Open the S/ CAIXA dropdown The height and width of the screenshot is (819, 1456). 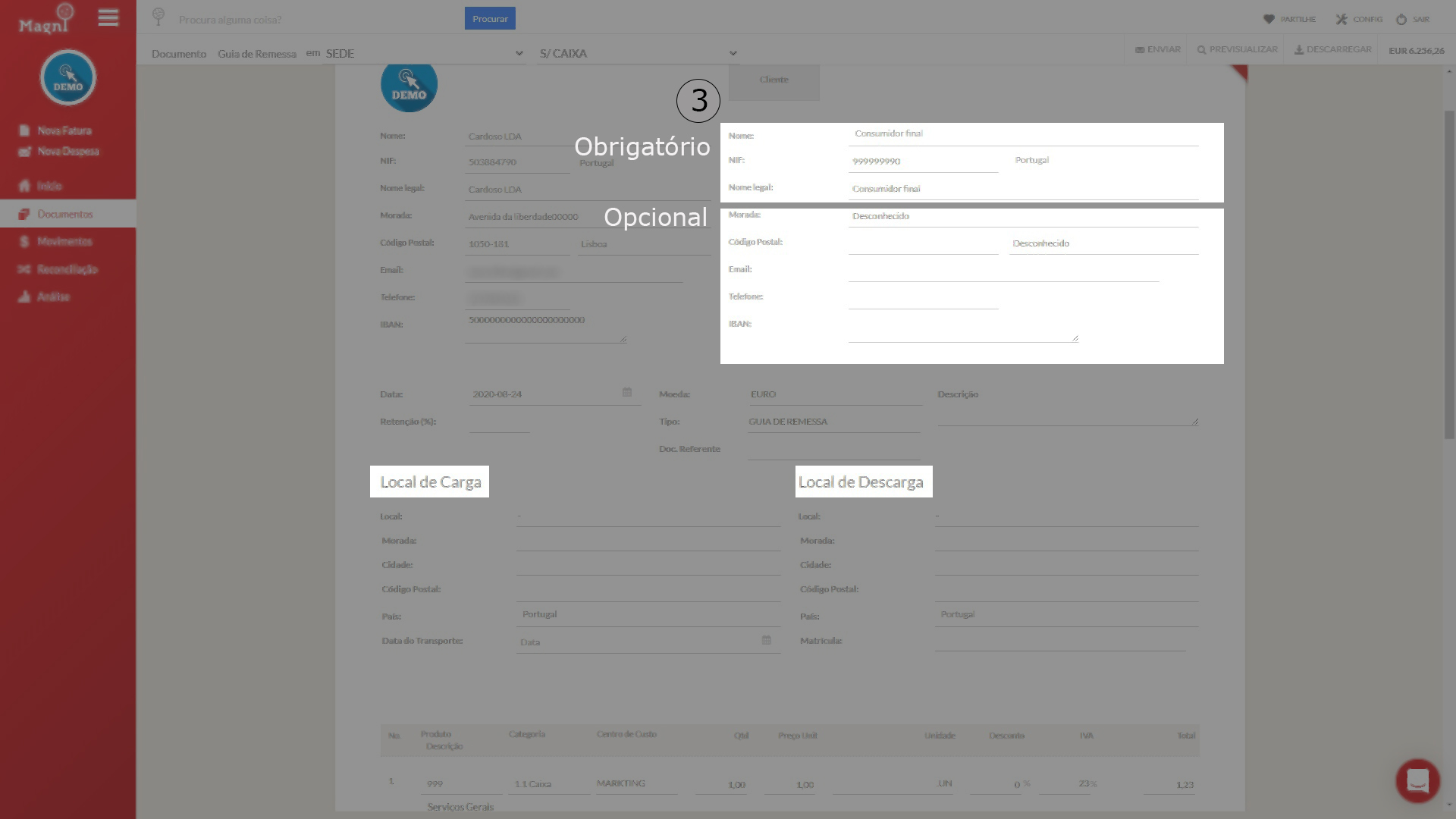(x=638, y=53)
